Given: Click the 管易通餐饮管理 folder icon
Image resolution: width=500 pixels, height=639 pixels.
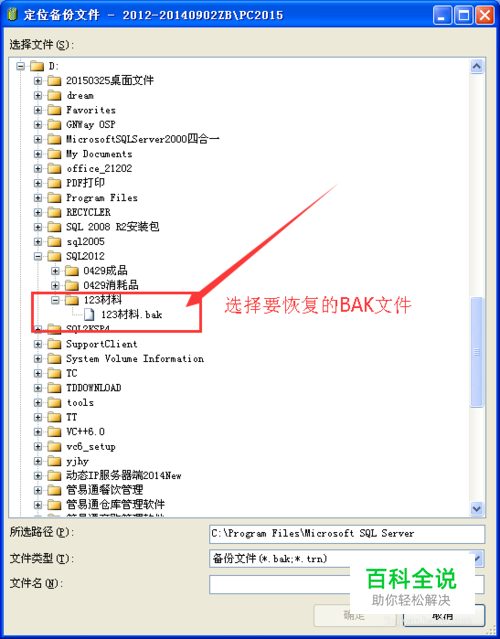Looking at the screenshot, I should (x=54, y=490).
